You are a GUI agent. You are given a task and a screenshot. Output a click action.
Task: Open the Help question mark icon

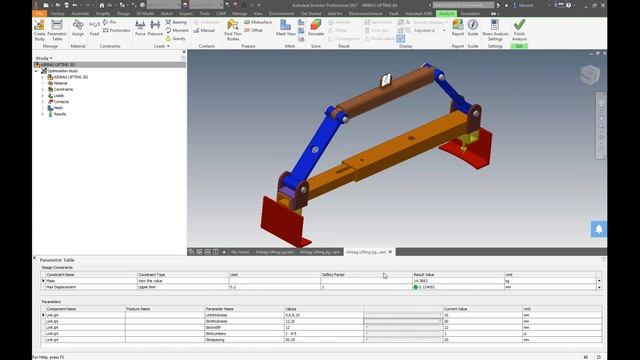568,5
